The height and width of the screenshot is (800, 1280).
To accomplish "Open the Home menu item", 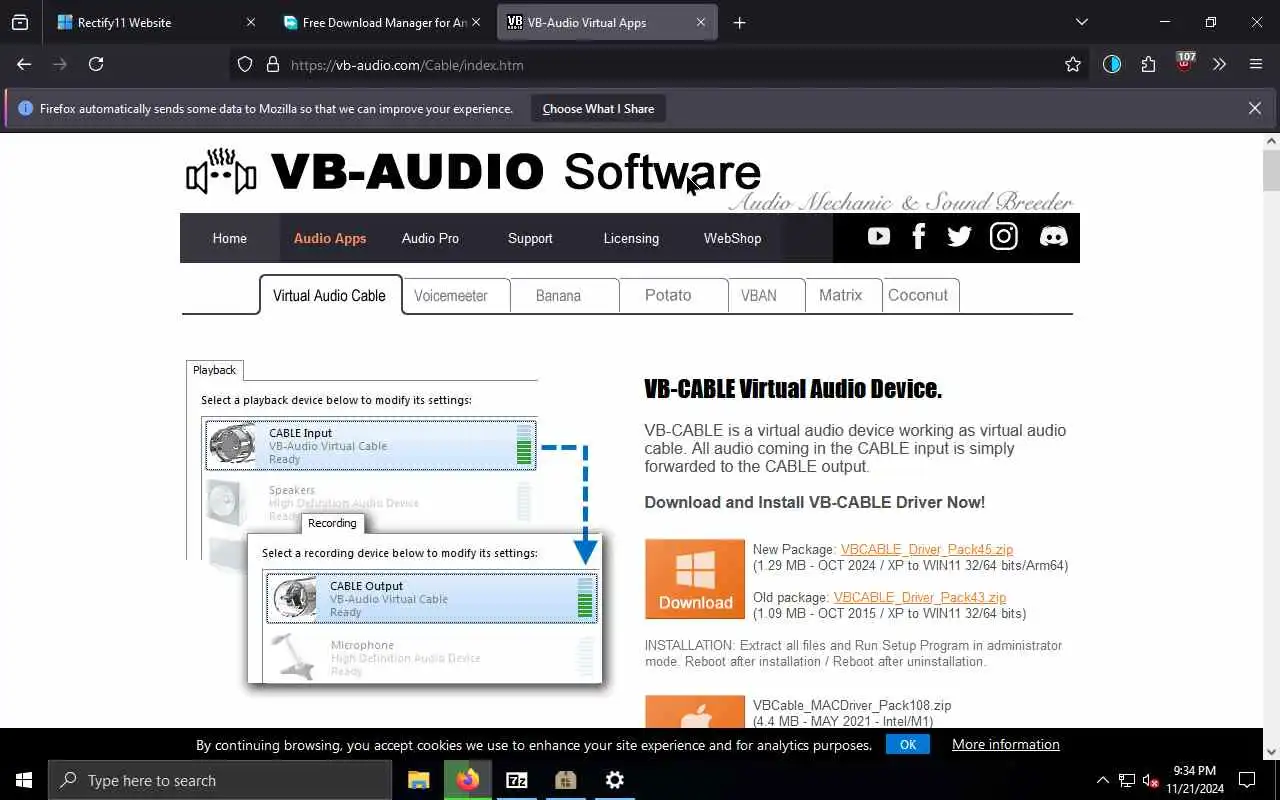I will pos(229,238).
